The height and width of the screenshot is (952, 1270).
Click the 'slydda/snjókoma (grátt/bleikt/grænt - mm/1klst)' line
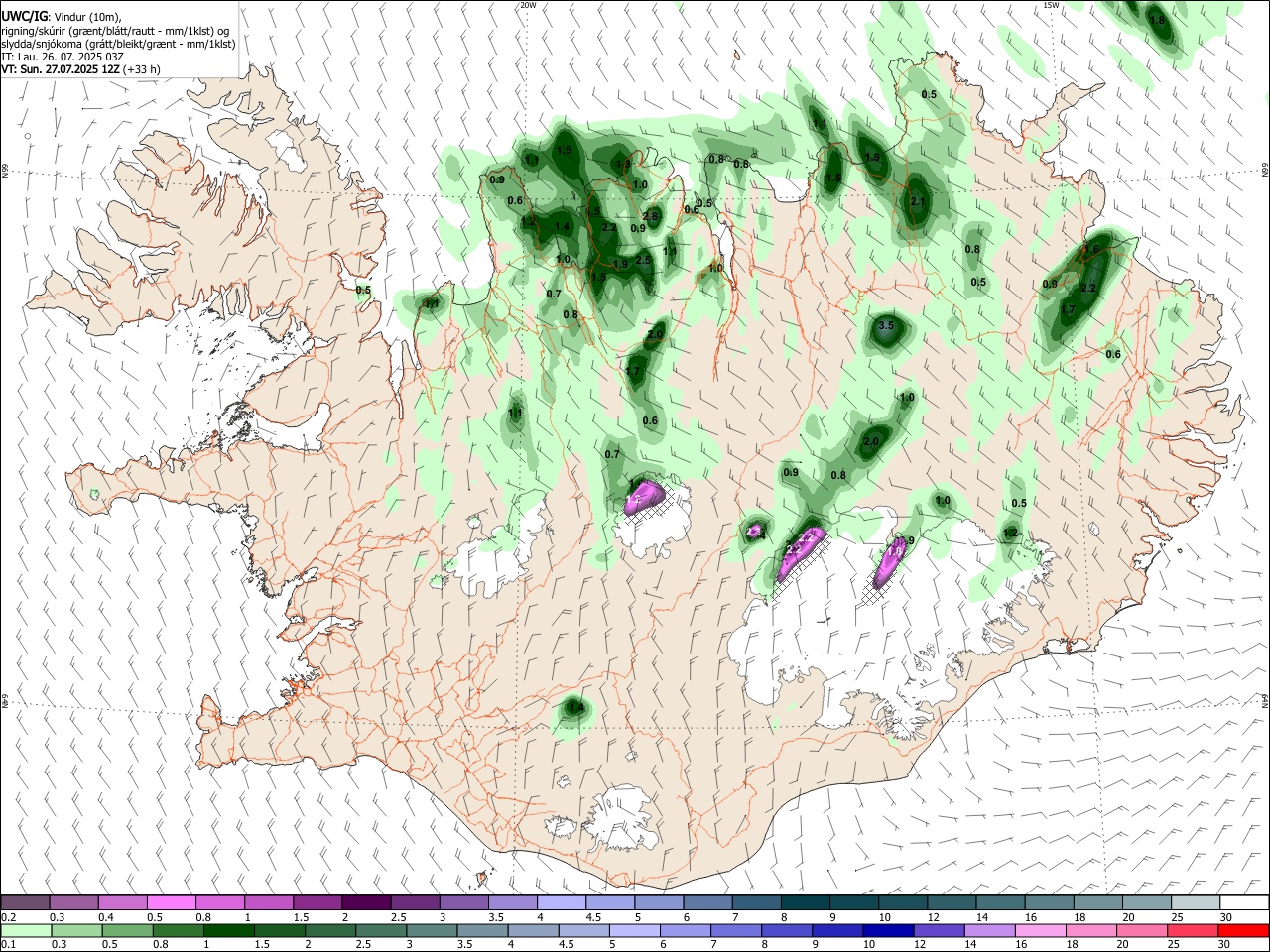point(118,44)
